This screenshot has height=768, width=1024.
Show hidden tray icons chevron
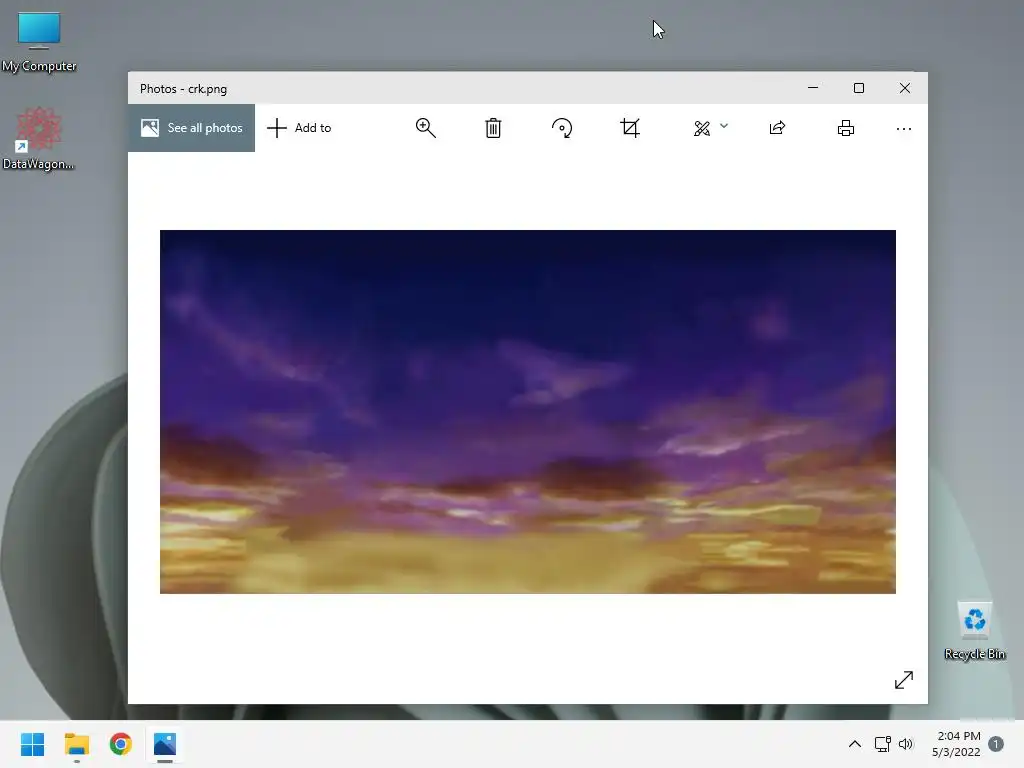[854, 744]
